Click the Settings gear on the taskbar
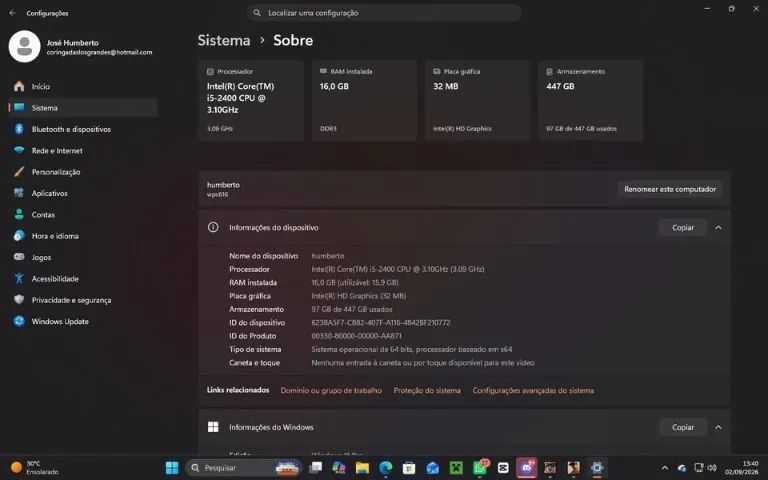The width and height of the screenshot is (768, 480). [597, 468]
